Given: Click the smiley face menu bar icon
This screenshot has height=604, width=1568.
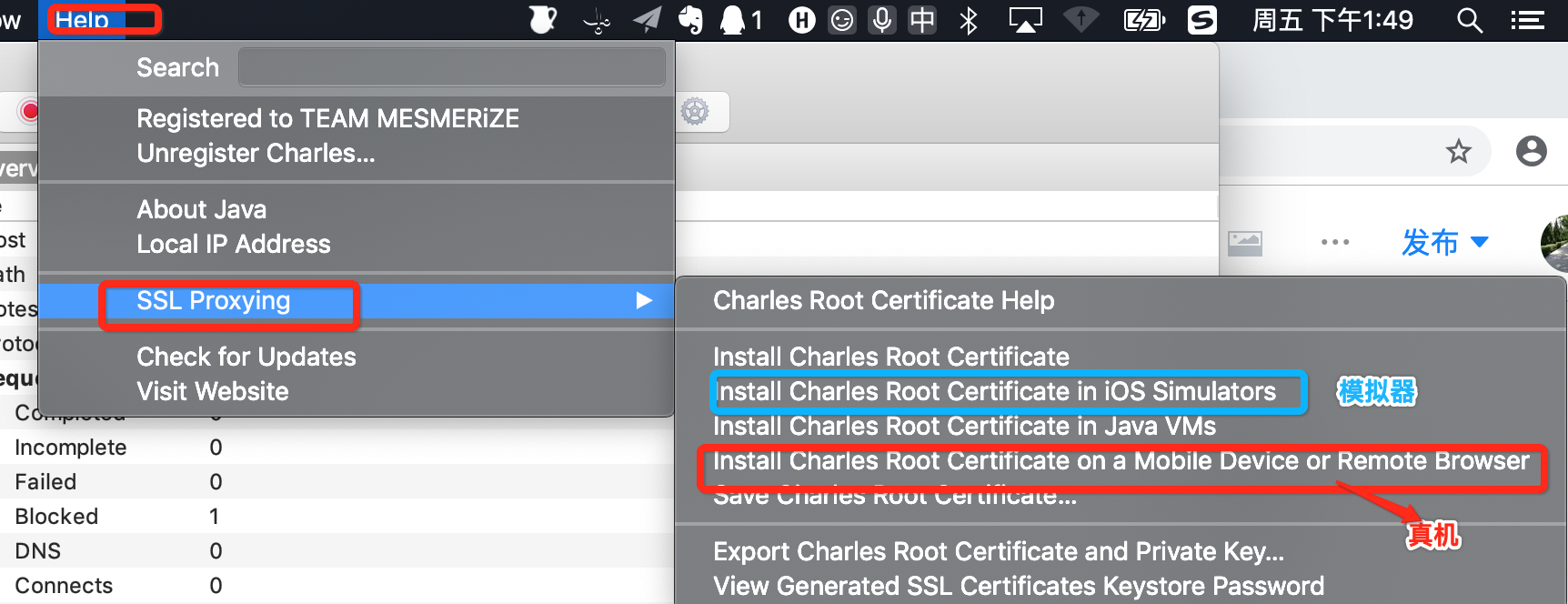Looking at the screenshot, I should (x=842, y=20).
